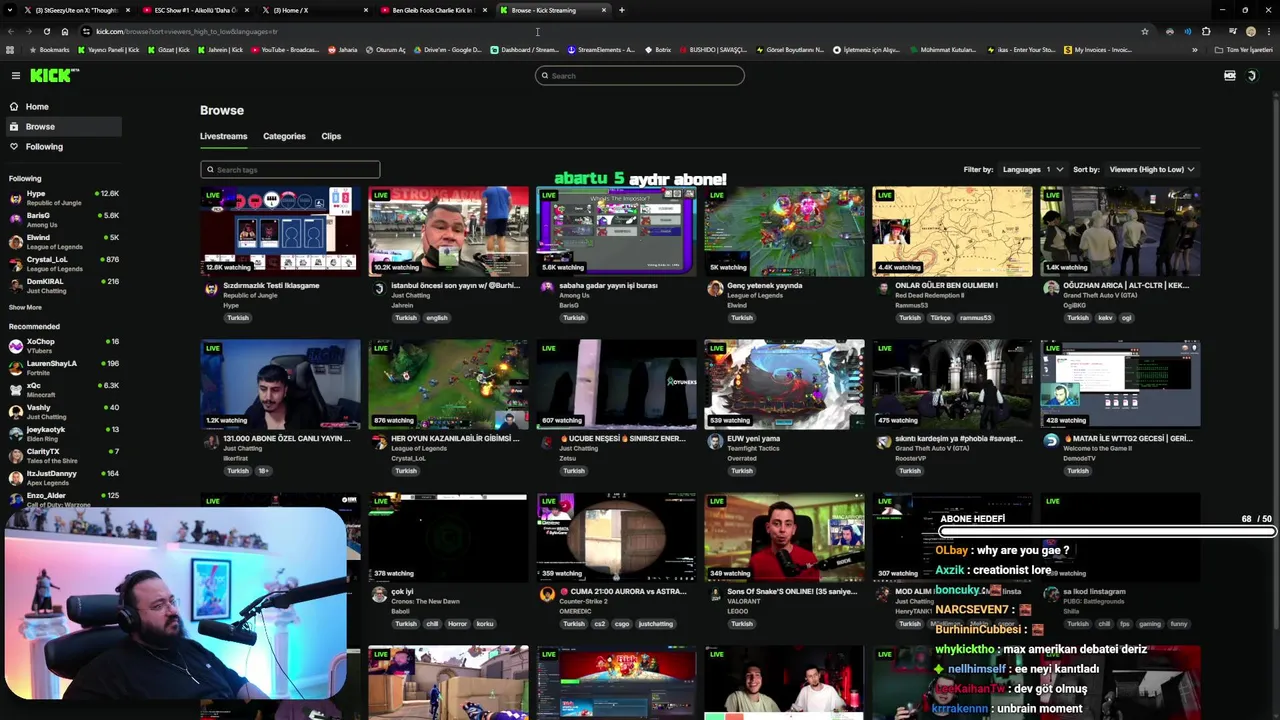Viewport: 1280px width, 720px height.
Task: Switch to the Ben Gleib Fools Charlie Kirk tab
Action: (x=433, y=10)
